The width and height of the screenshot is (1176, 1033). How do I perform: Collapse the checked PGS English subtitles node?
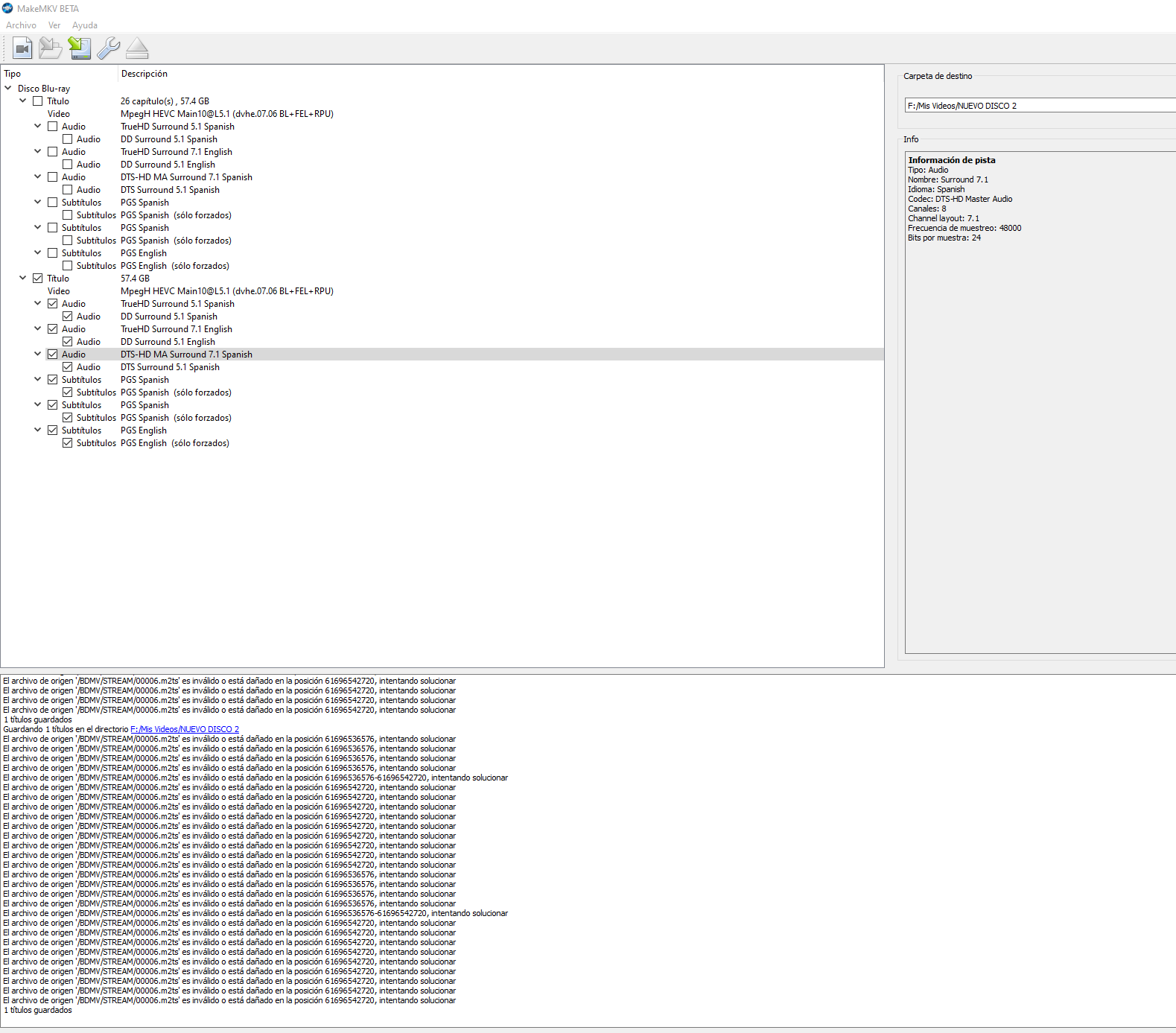pyautogui.click(x=38, y=430)
